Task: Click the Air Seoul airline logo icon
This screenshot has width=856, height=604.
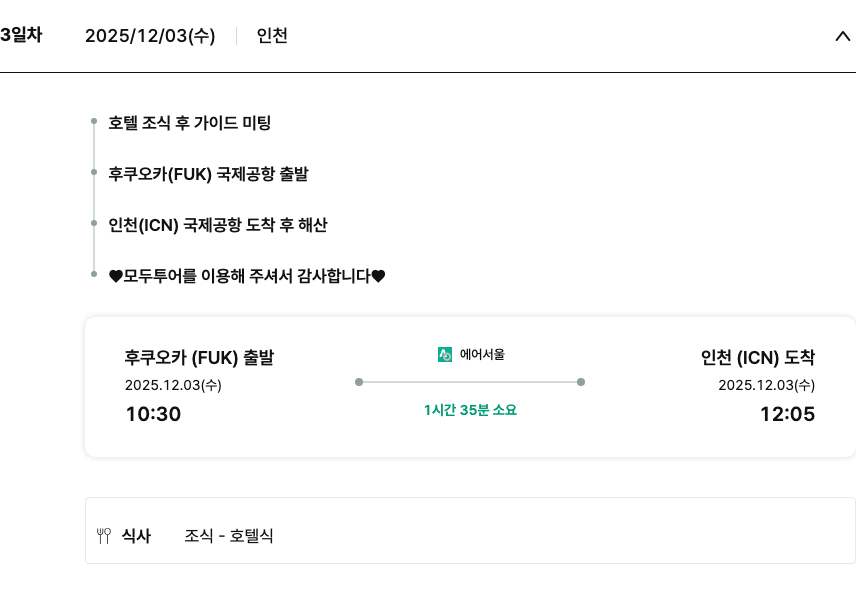Action: coord(445,354)
